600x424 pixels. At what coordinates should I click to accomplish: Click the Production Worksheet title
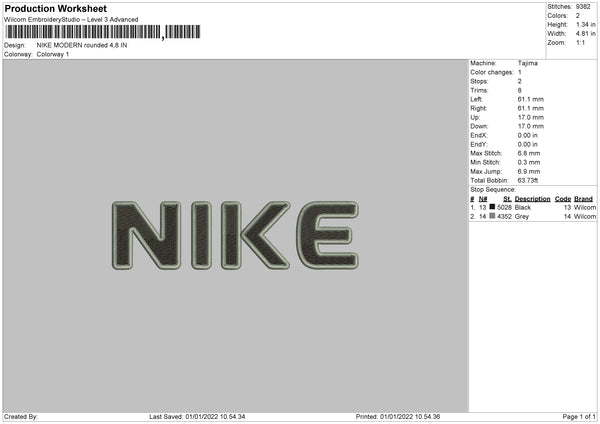coord(55,8)
